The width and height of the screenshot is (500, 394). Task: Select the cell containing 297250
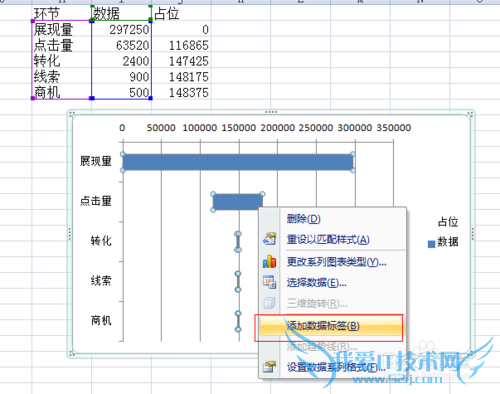[121, 29]
